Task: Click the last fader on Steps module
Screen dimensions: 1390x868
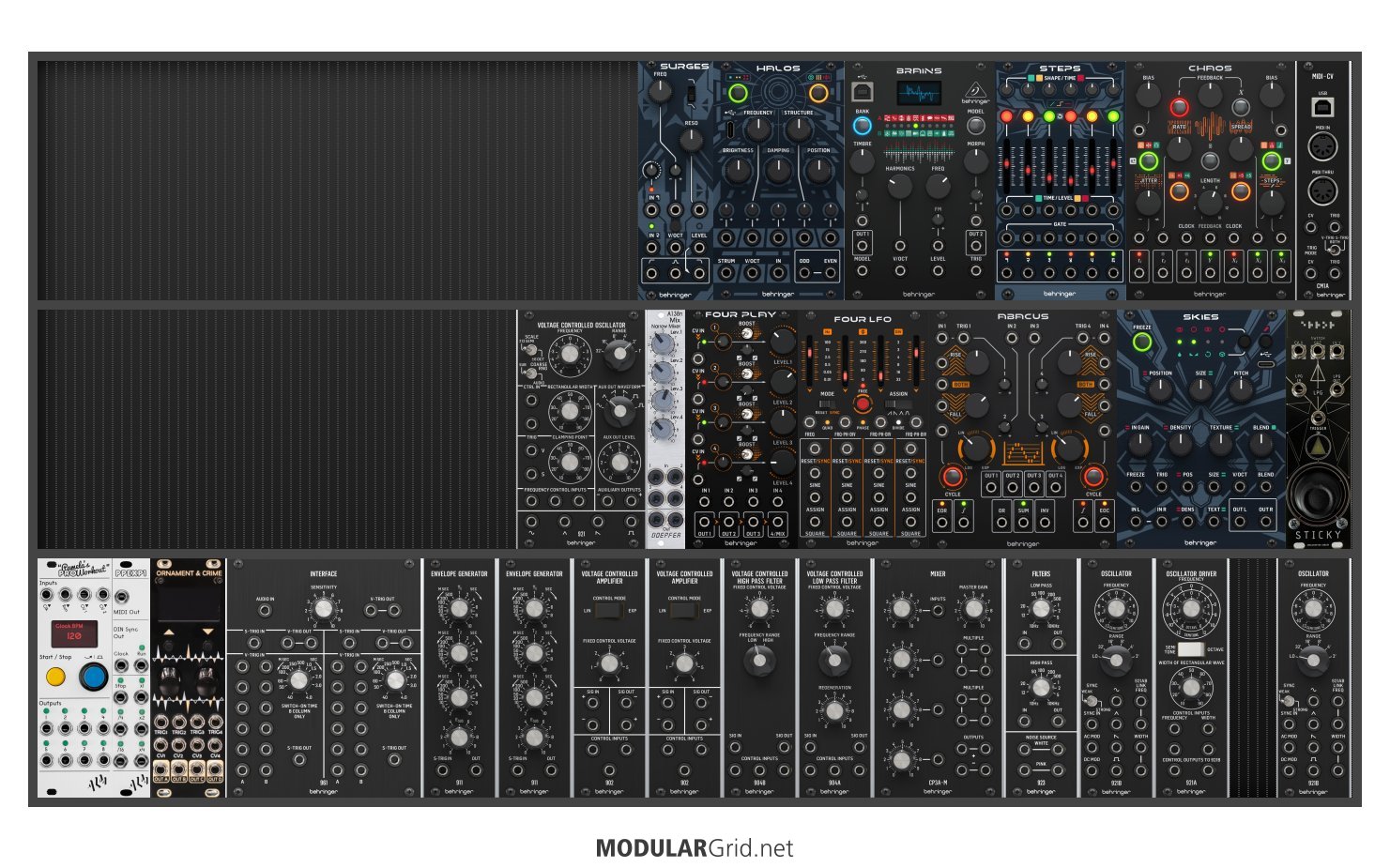Action: coord(1114,166)
